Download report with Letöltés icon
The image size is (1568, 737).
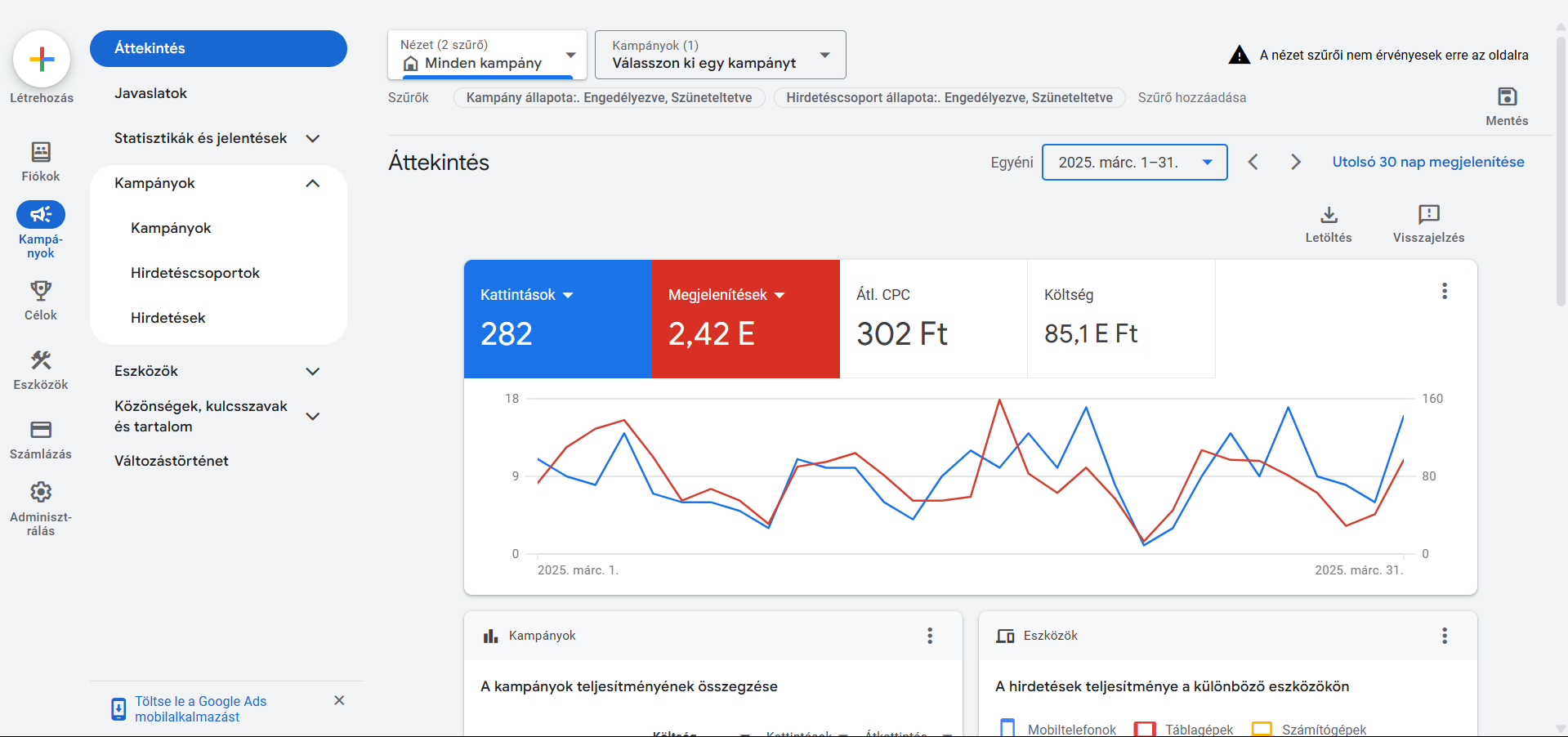click(1329, 215)
